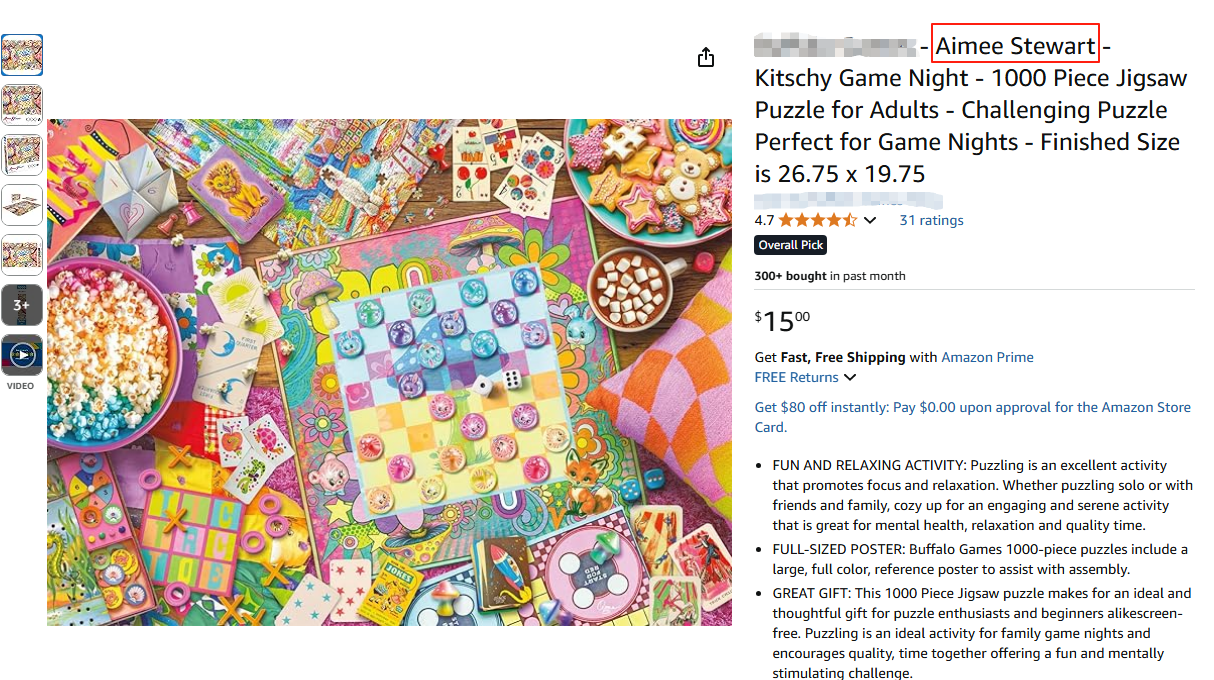Screen dimensions: 1214x680
Task: Click the 4.7 rating number
Action: pyautogui.click(x=764, y=220)
